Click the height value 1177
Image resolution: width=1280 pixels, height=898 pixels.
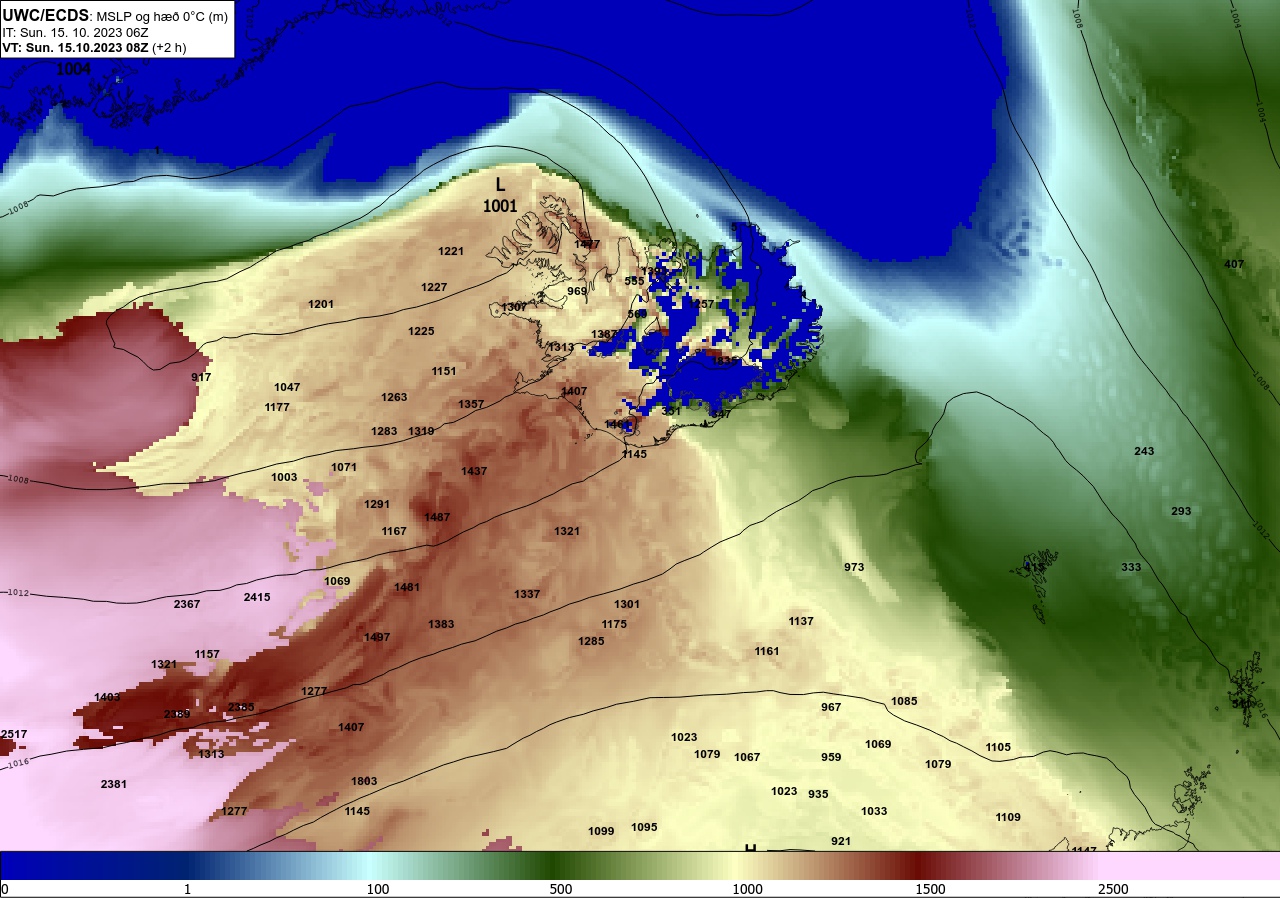277,407
